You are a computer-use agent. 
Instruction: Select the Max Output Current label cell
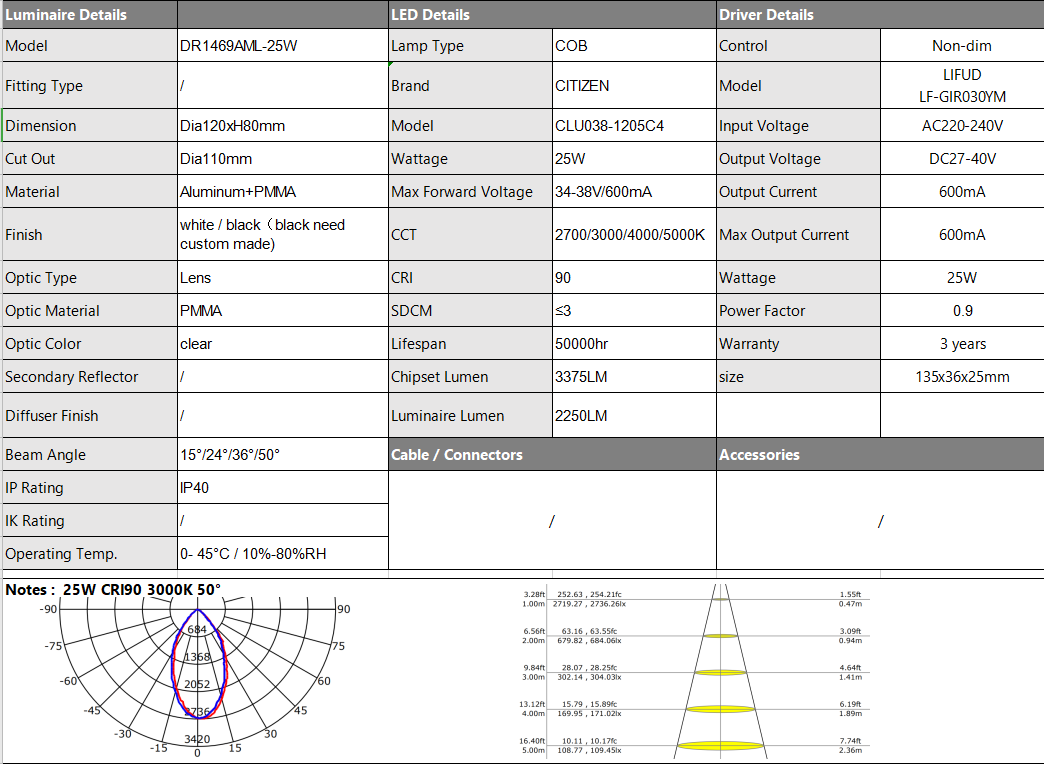tap(798, 234)
